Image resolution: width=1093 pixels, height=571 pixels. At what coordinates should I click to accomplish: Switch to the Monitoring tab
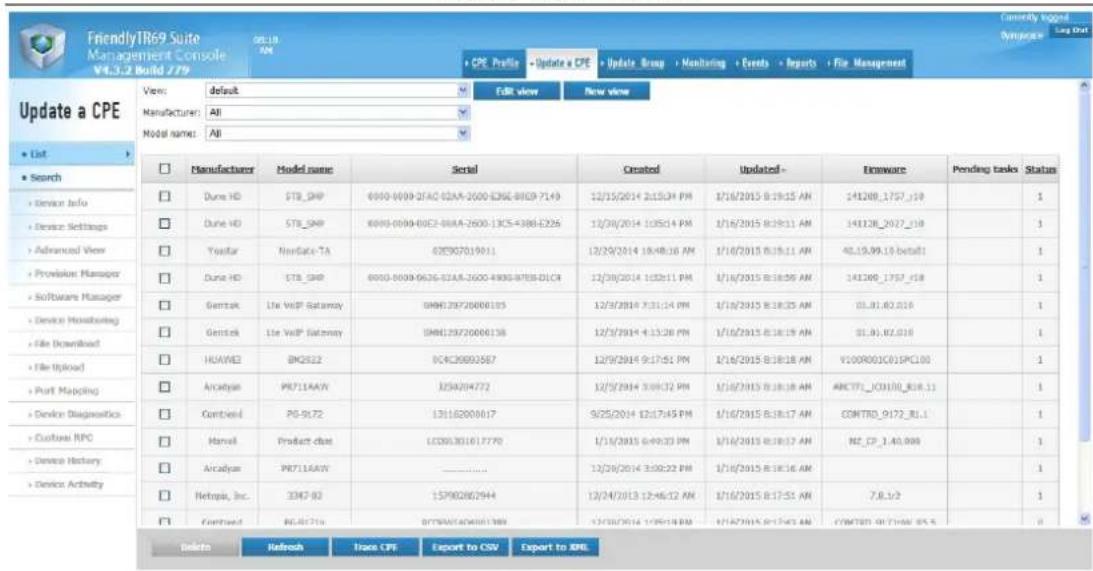pyautogui.click(x=701, y=63)
